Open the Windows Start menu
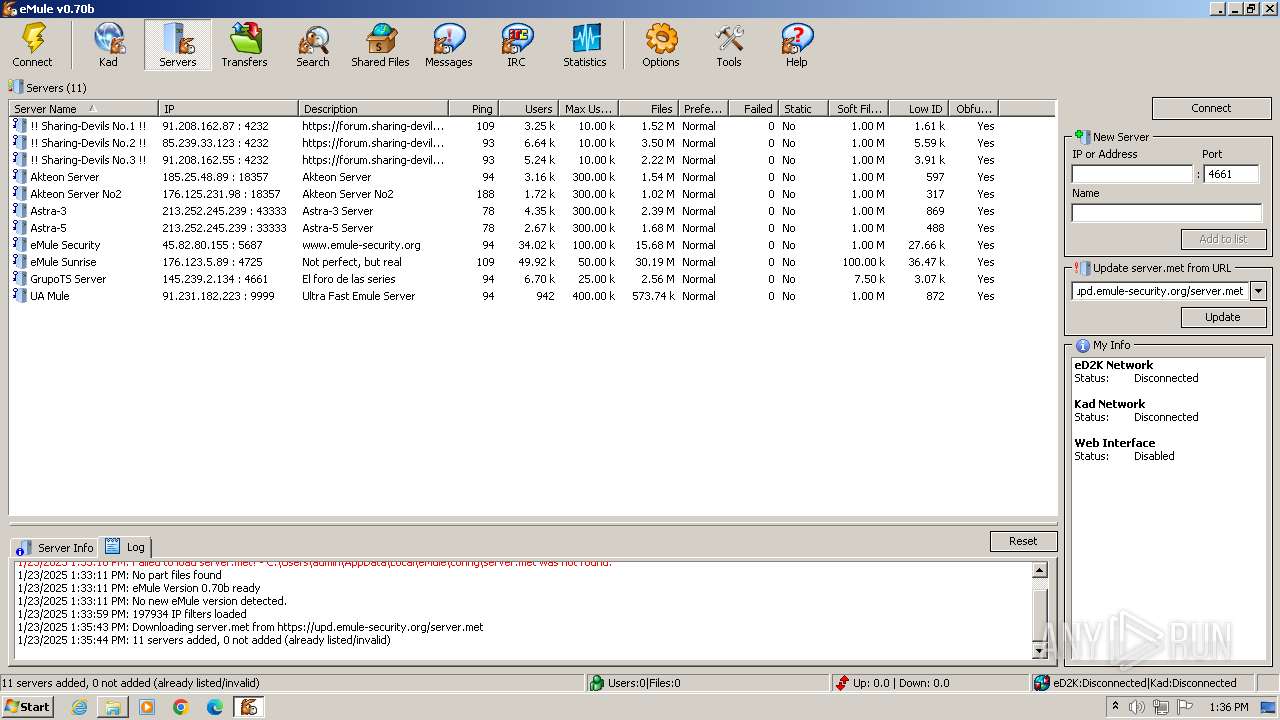Screen dimensions: 1280x720 [x=27, y=707]
